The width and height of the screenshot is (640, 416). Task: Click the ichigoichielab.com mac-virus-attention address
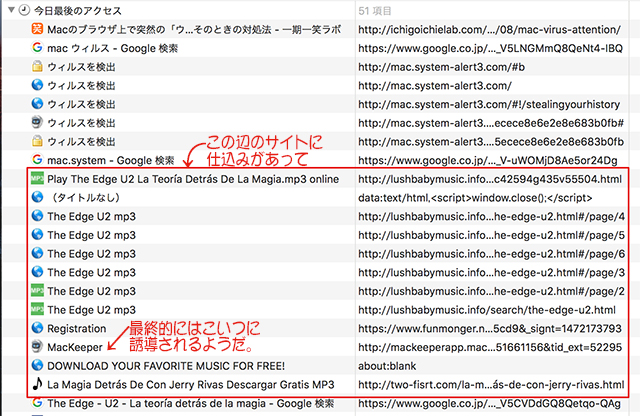point(489,29)
